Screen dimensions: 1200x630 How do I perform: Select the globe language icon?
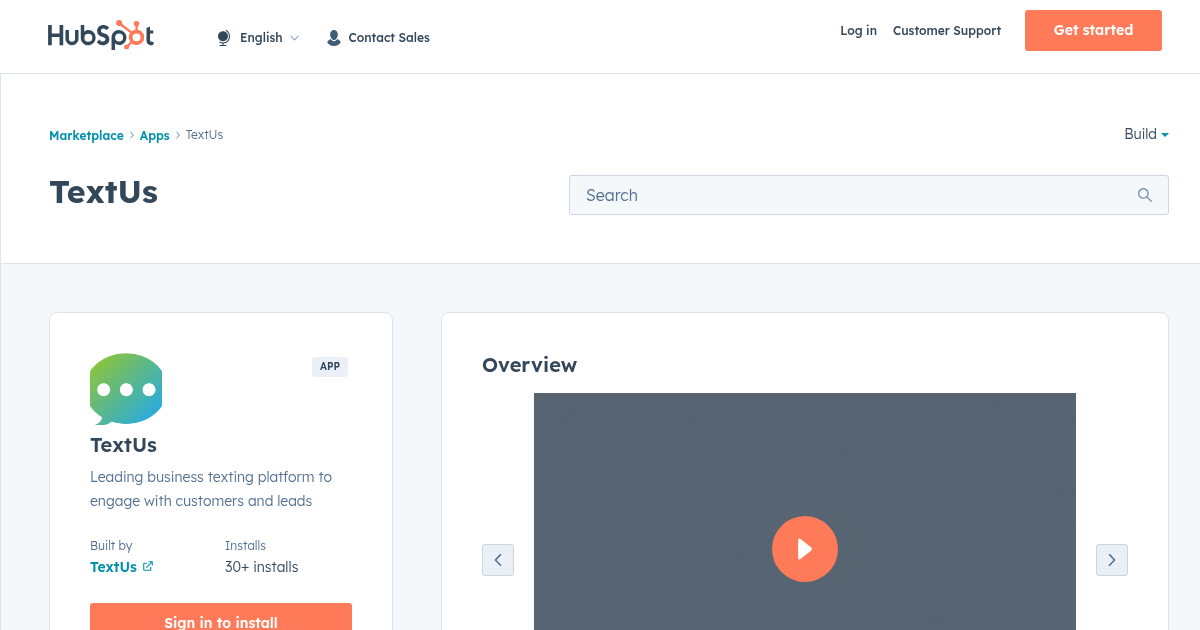click(x=222, y=36)
